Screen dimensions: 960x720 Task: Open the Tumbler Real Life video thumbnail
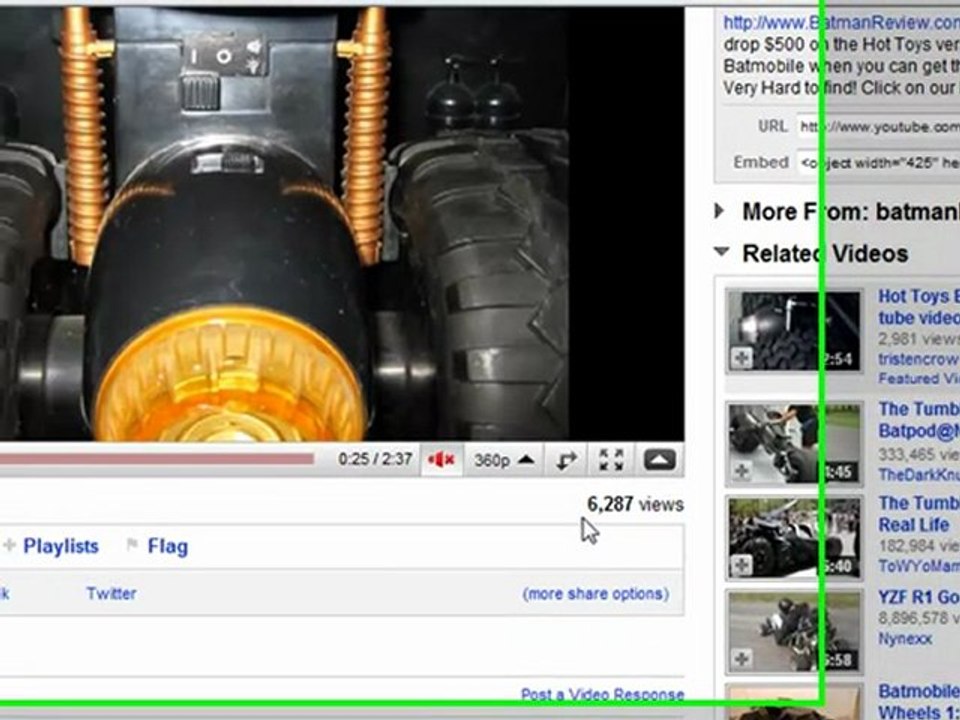(x=795, y=538)
